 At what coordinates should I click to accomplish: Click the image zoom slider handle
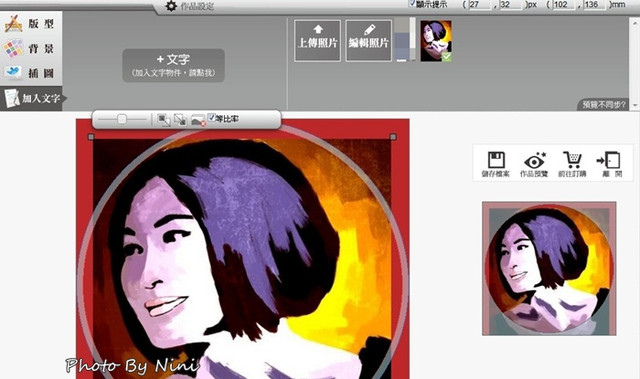click(x=122, y=119)
